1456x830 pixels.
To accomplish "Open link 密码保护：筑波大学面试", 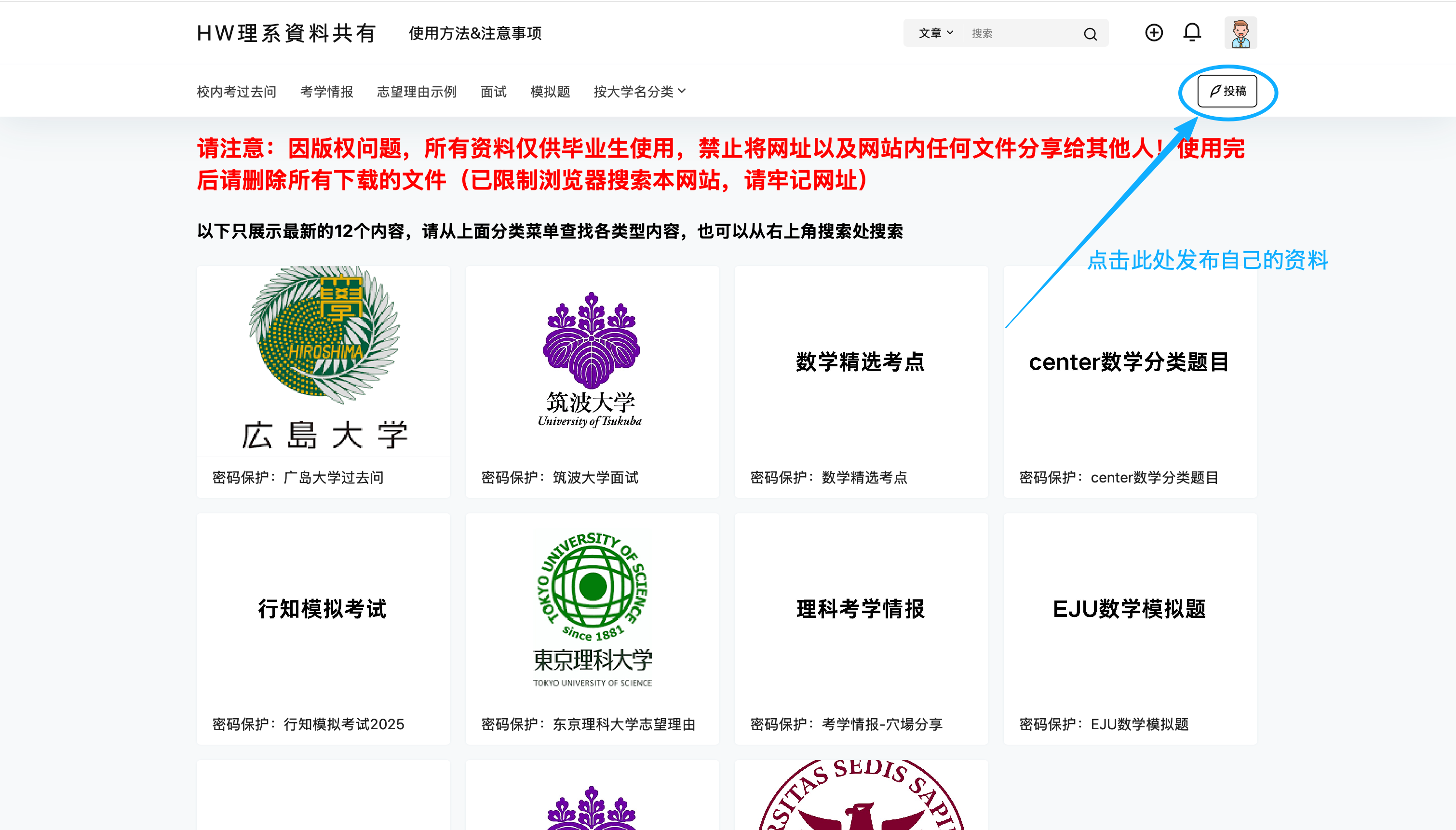I will (560, 477).
